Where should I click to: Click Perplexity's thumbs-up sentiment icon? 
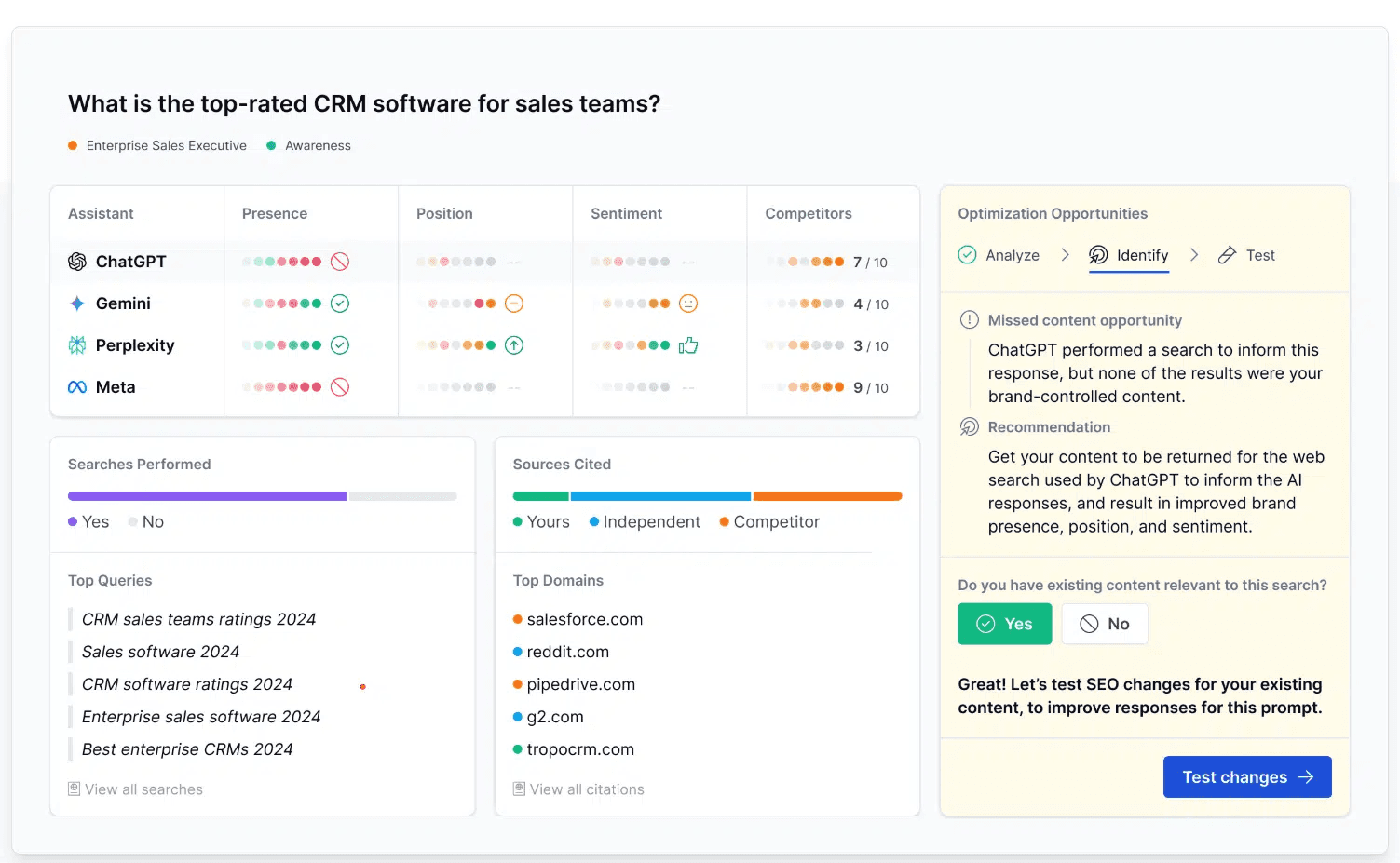(688, 344)
